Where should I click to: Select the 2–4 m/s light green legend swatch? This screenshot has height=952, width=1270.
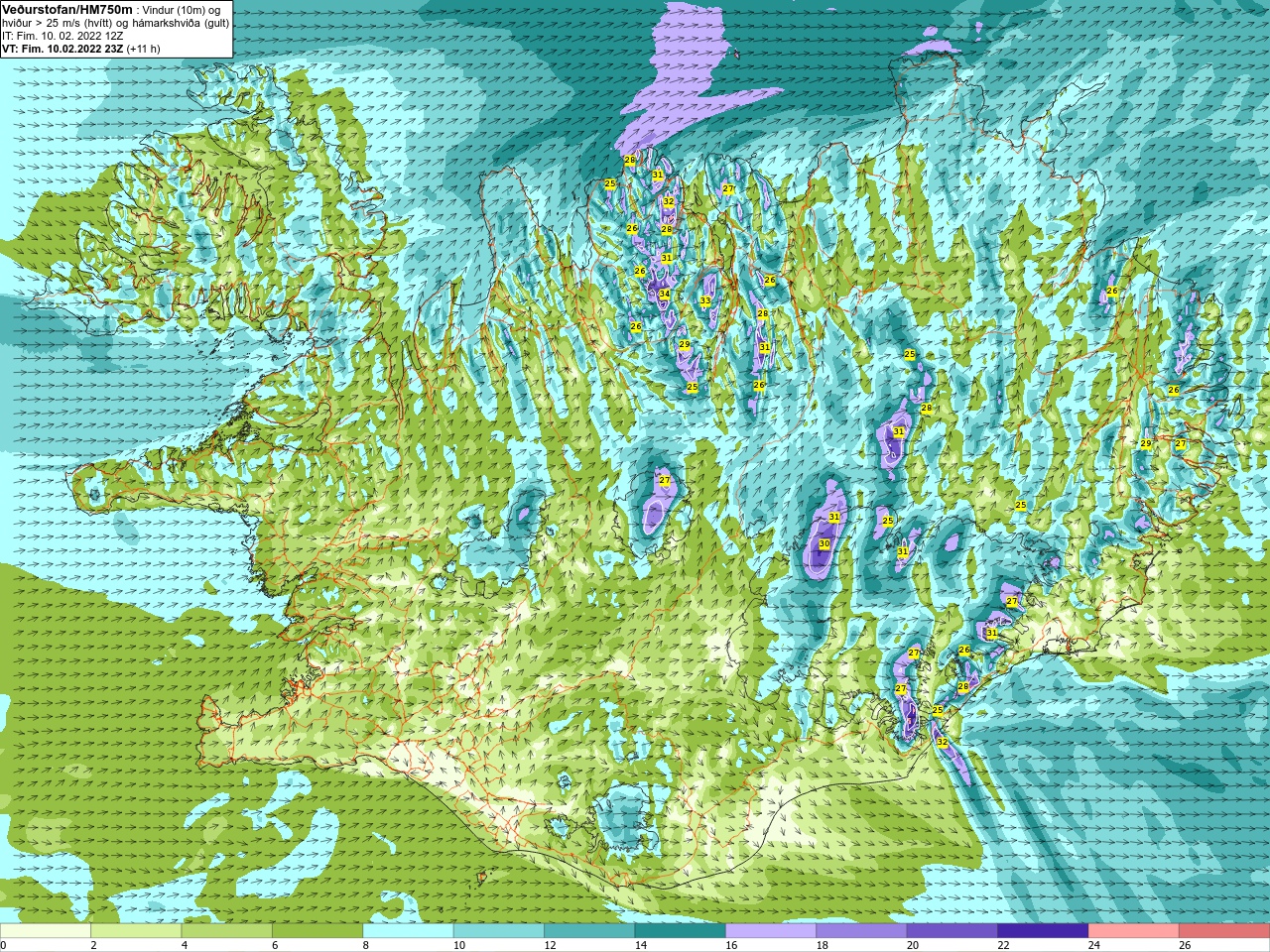pyautogui.click(x=136, y=931)
